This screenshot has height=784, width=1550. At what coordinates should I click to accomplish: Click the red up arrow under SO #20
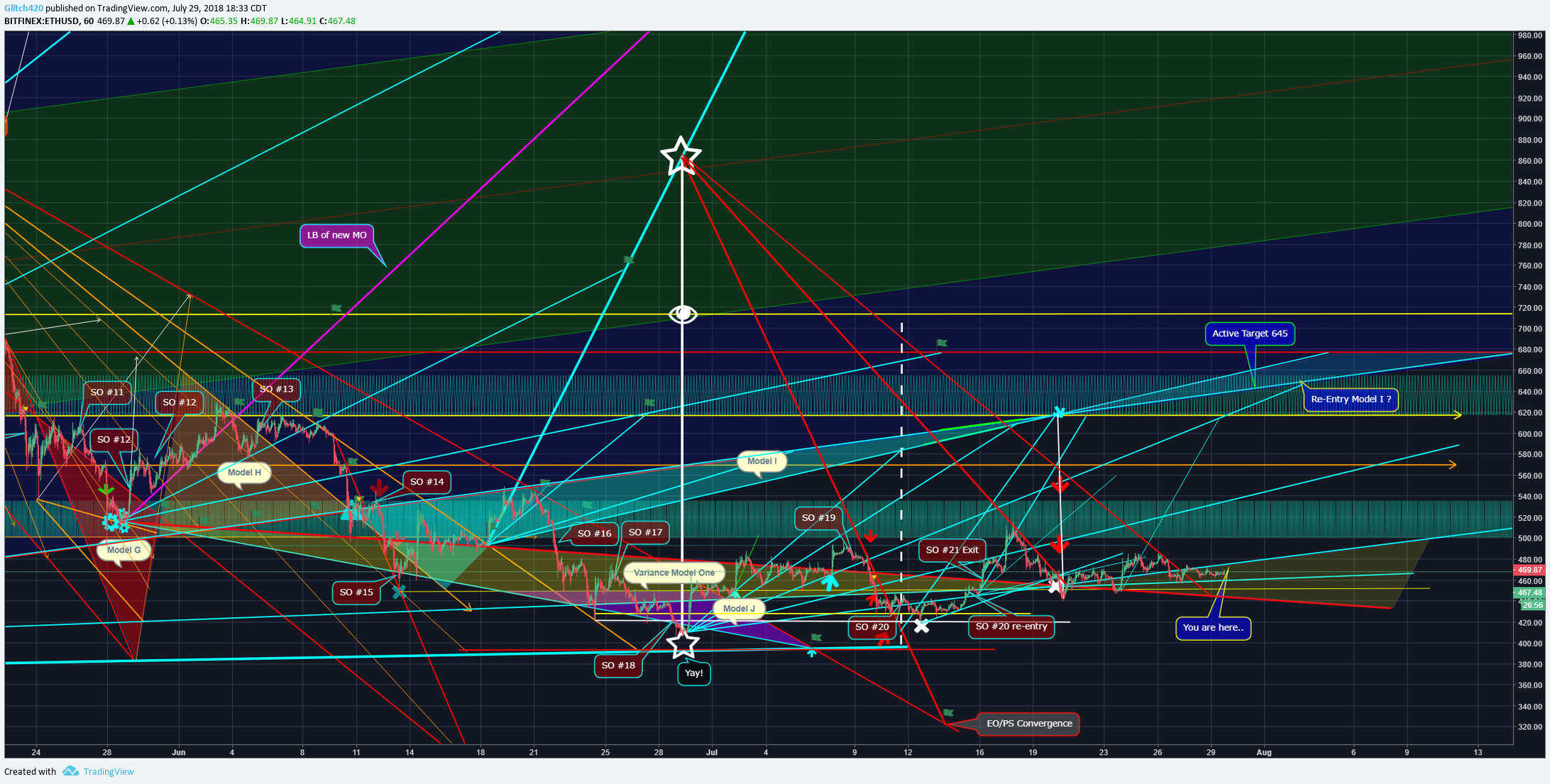[x=884, y=640]
